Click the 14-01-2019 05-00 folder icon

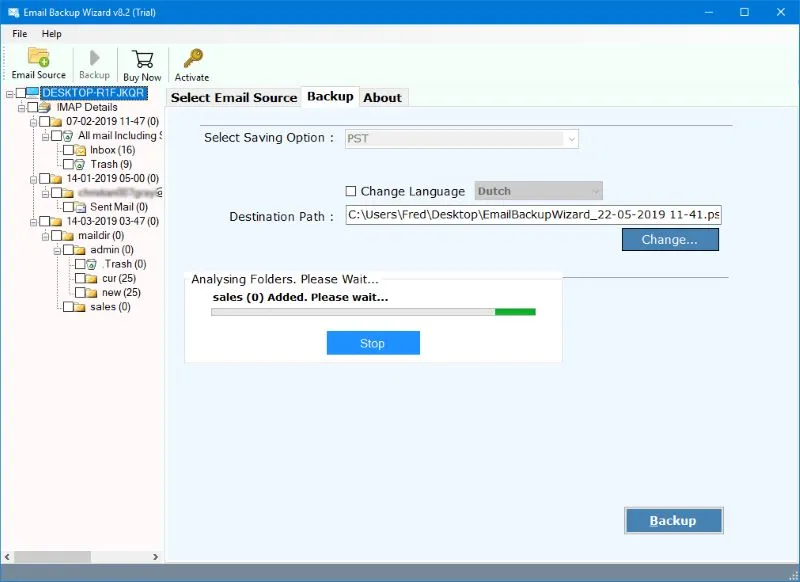(x=56, y=179)
